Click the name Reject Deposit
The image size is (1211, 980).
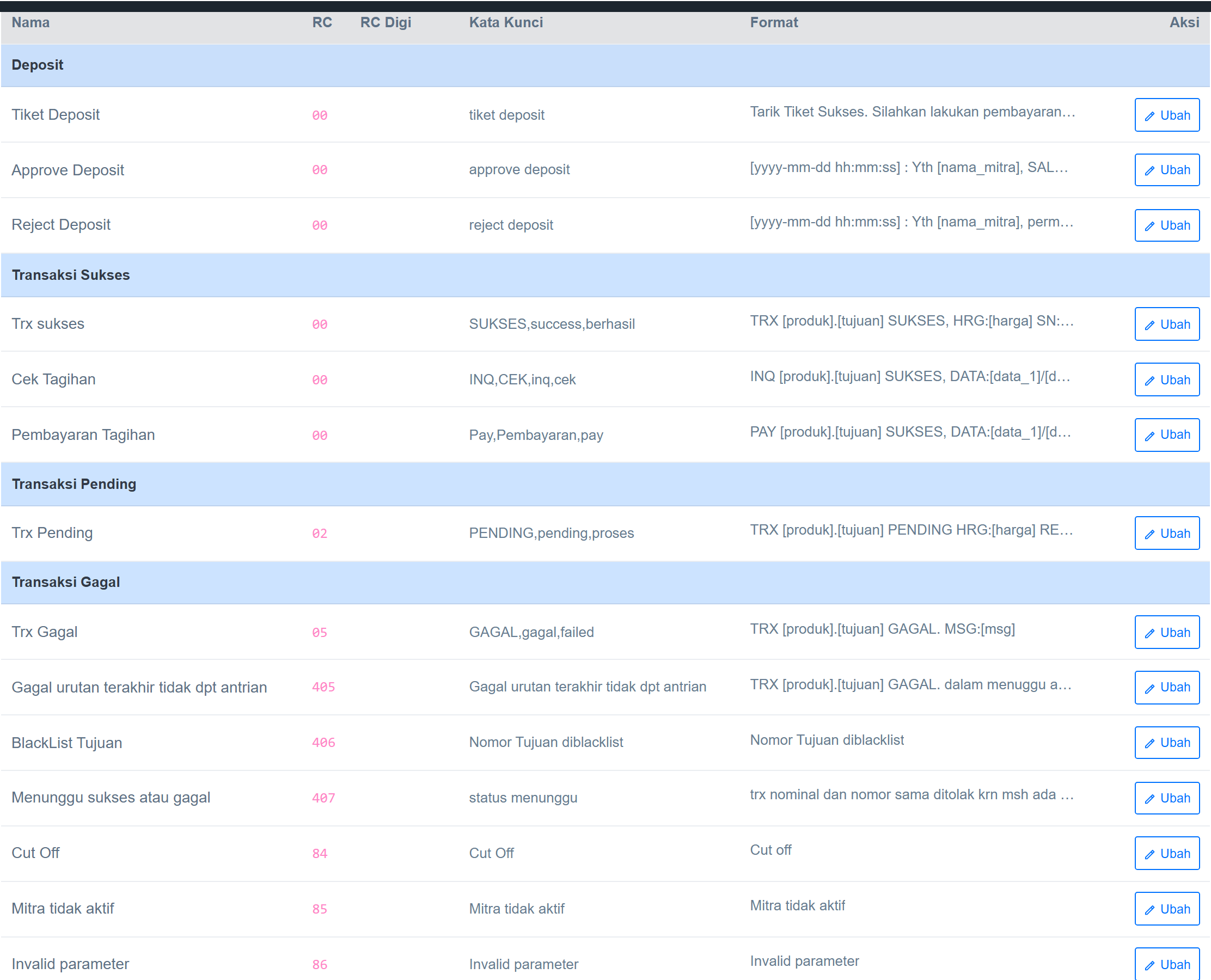(61, 225)
